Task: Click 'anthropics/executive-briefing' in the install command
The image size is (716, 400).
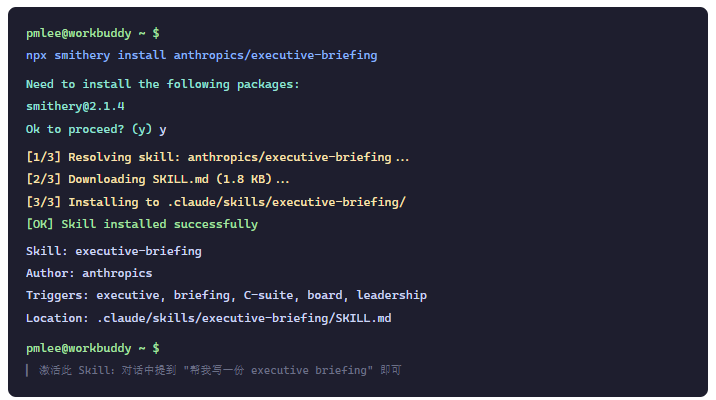Action: (275, 56)
